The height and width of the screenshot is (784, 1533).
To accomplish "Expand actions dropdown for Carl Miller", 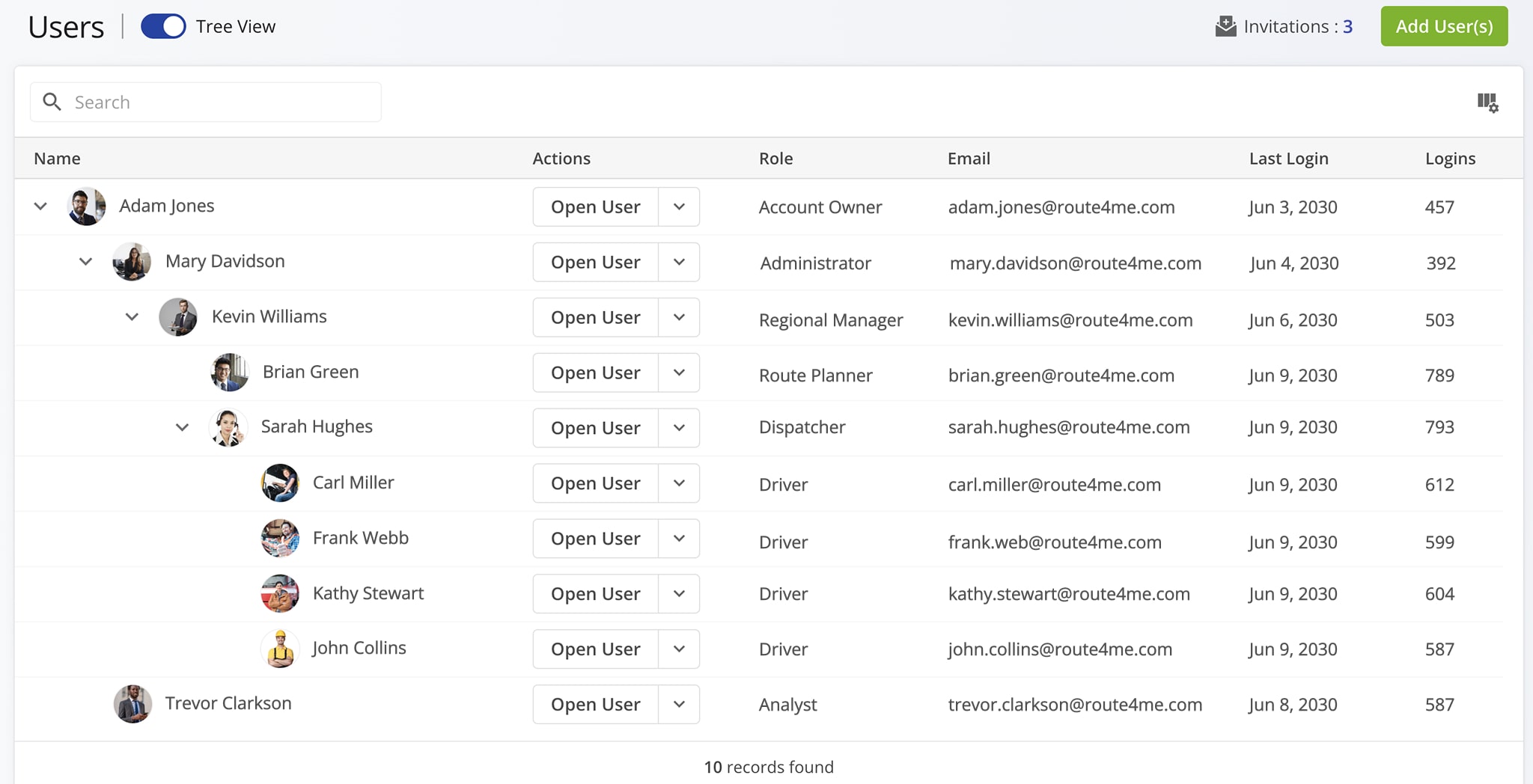I will coord(679,483).
